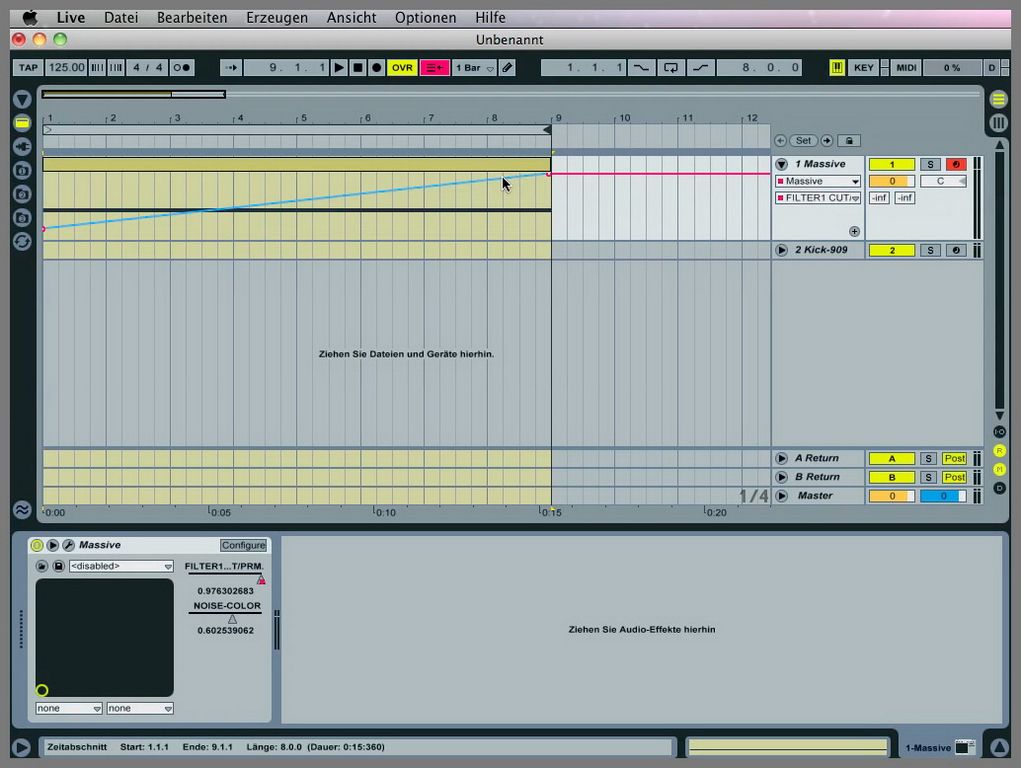This screenshot has width=1021, height=768.
Task: Open the Ansicht menu
Action: [352, 18]
